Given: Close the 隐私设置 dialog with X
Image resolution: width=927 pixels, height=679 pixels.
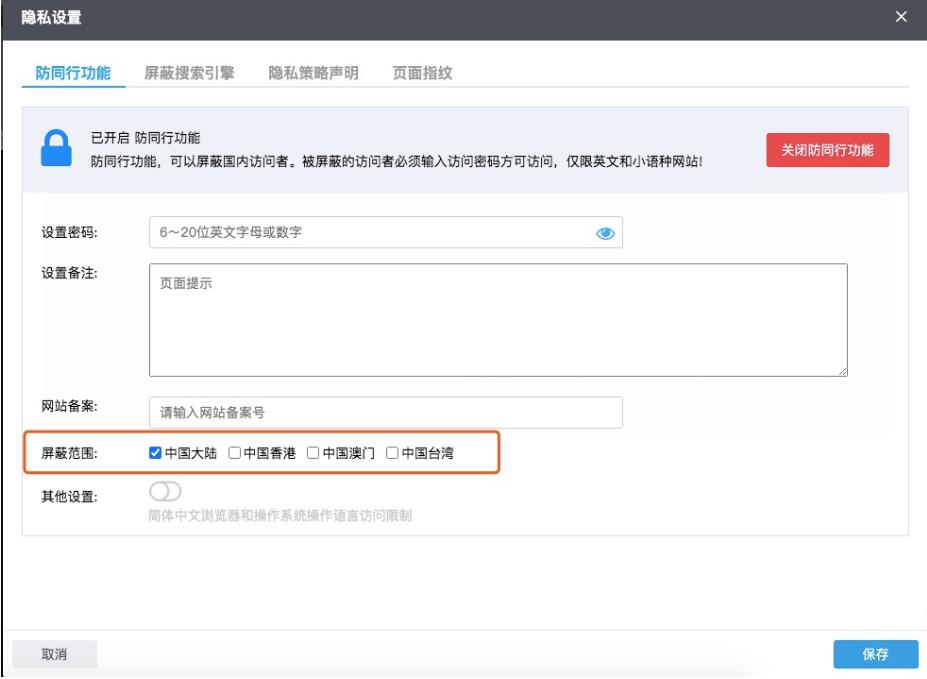Looking at the screenshot, I should [901, 17].
